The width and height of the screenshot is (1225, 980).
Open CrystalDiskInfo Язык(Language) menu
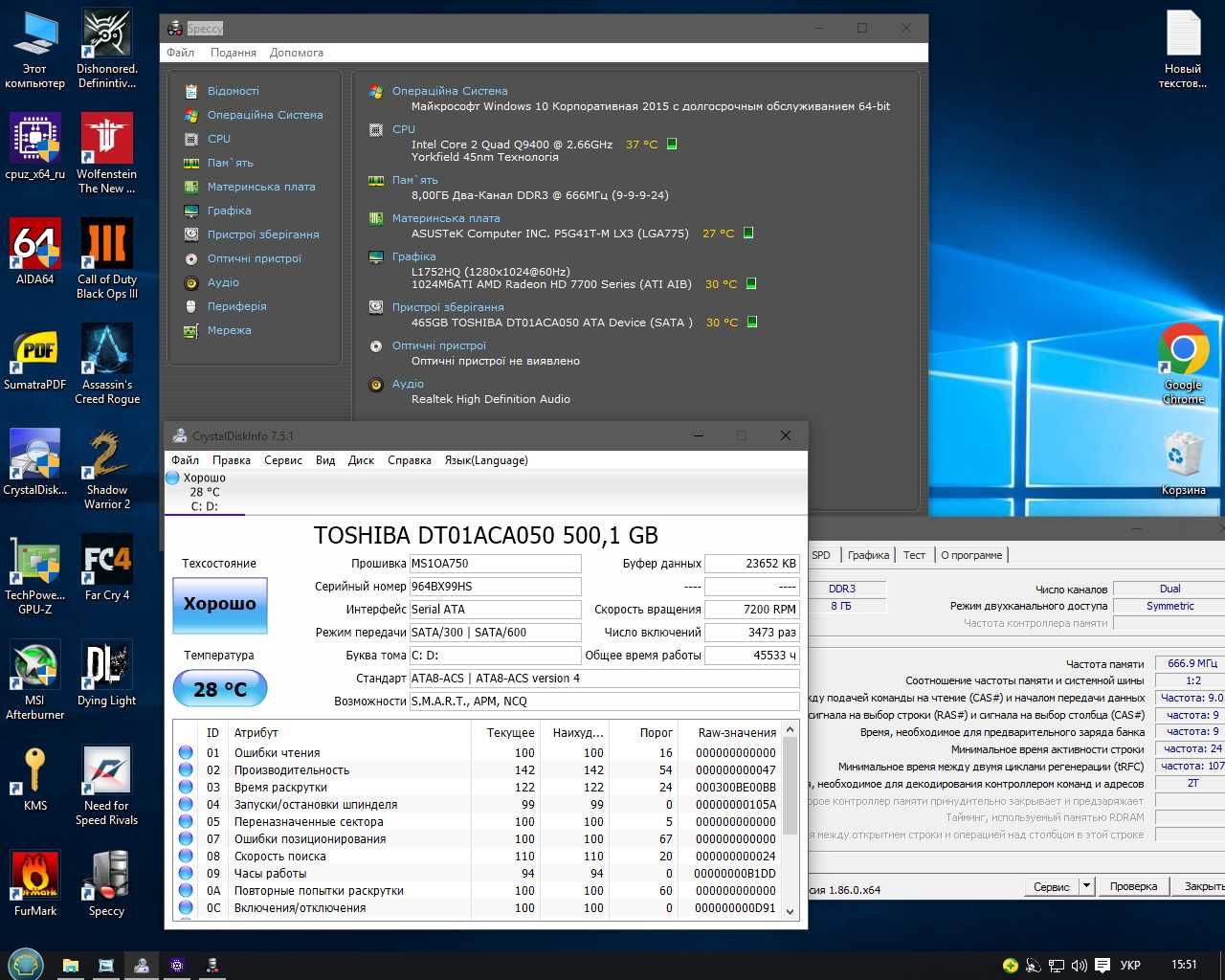tap(486, 460)
